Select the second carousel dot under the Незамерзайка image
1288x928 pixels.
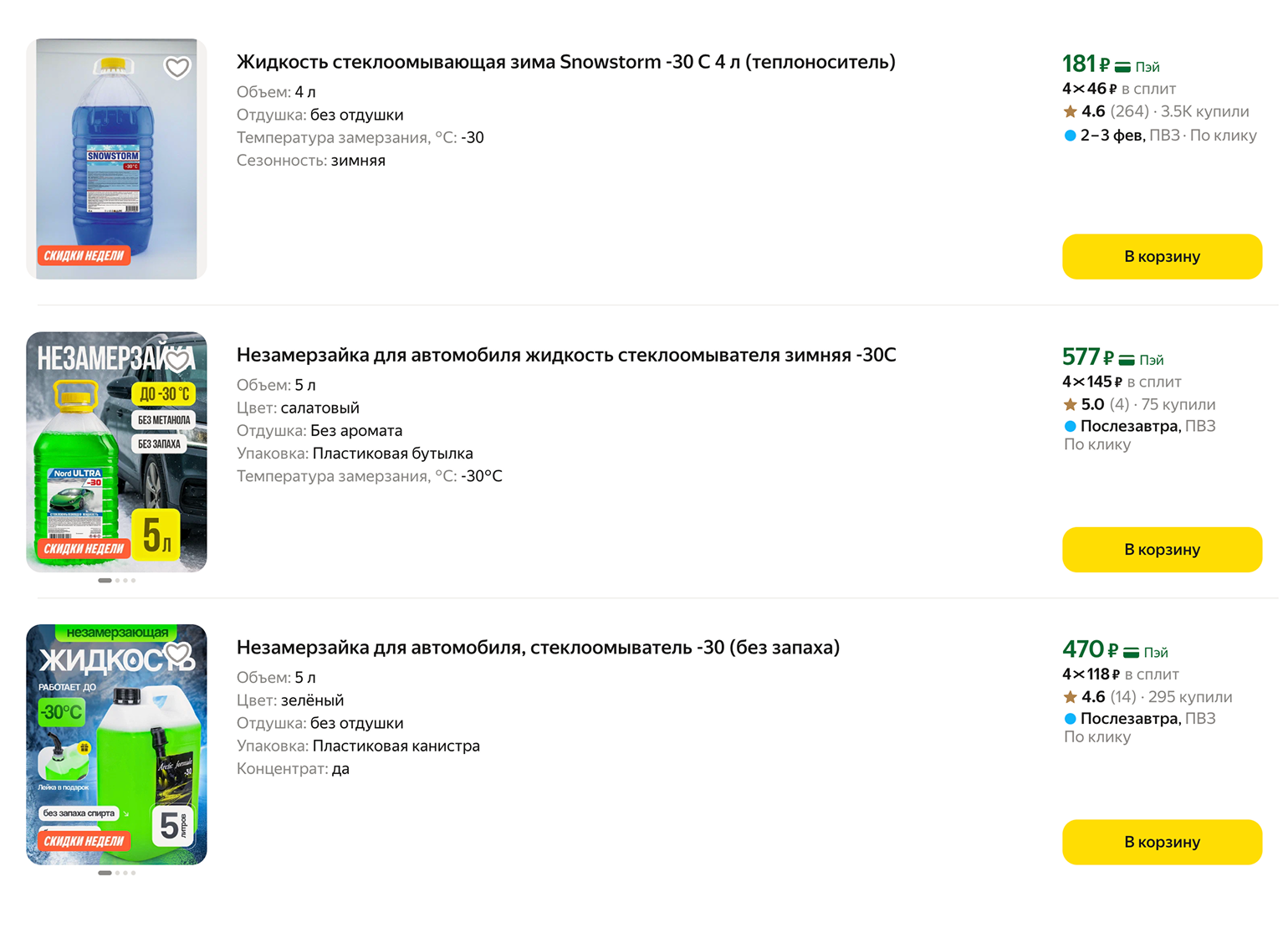coord(116,579)
